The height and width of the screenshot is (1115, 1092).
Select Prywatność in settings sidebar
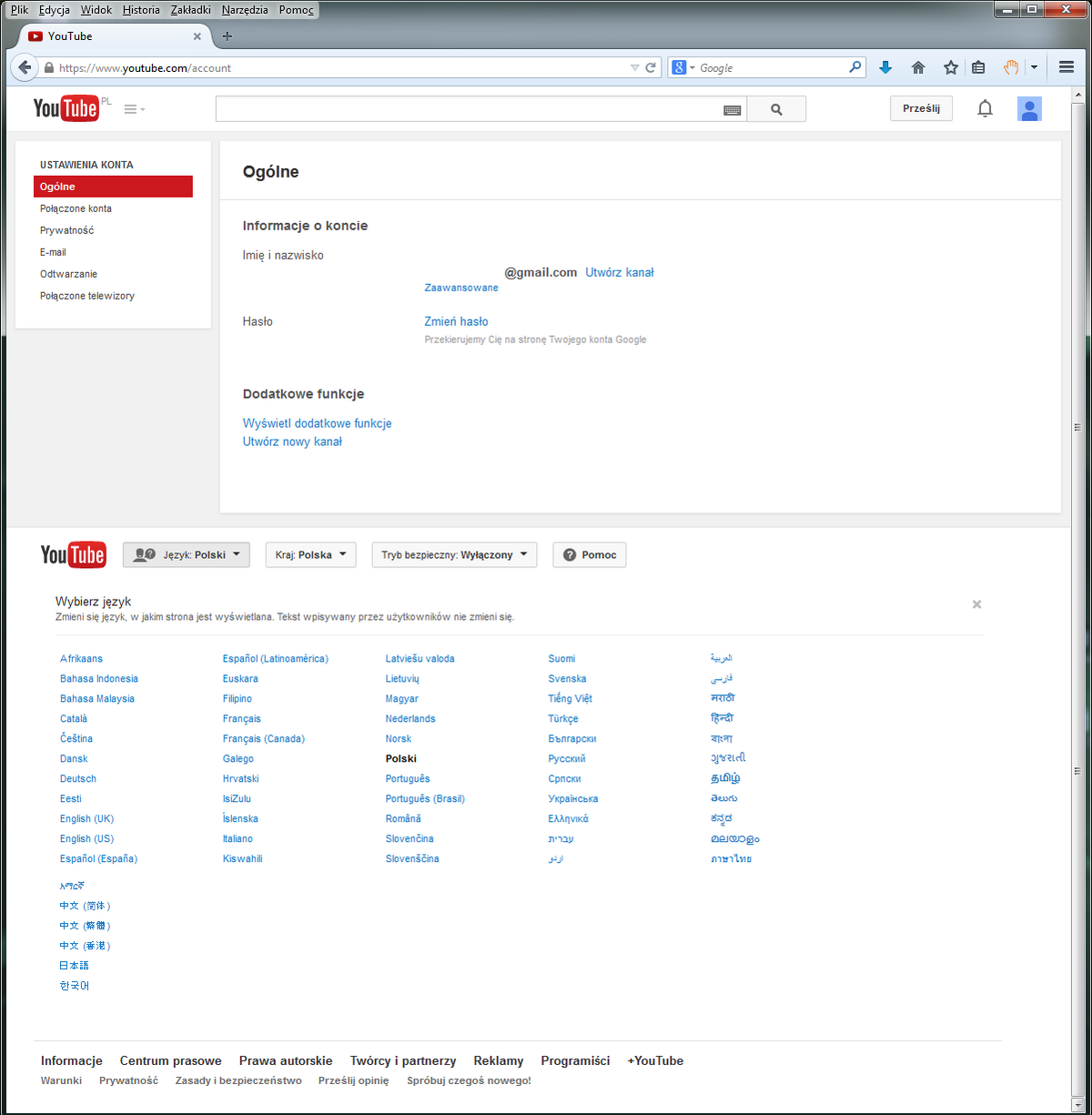(66, 230)
